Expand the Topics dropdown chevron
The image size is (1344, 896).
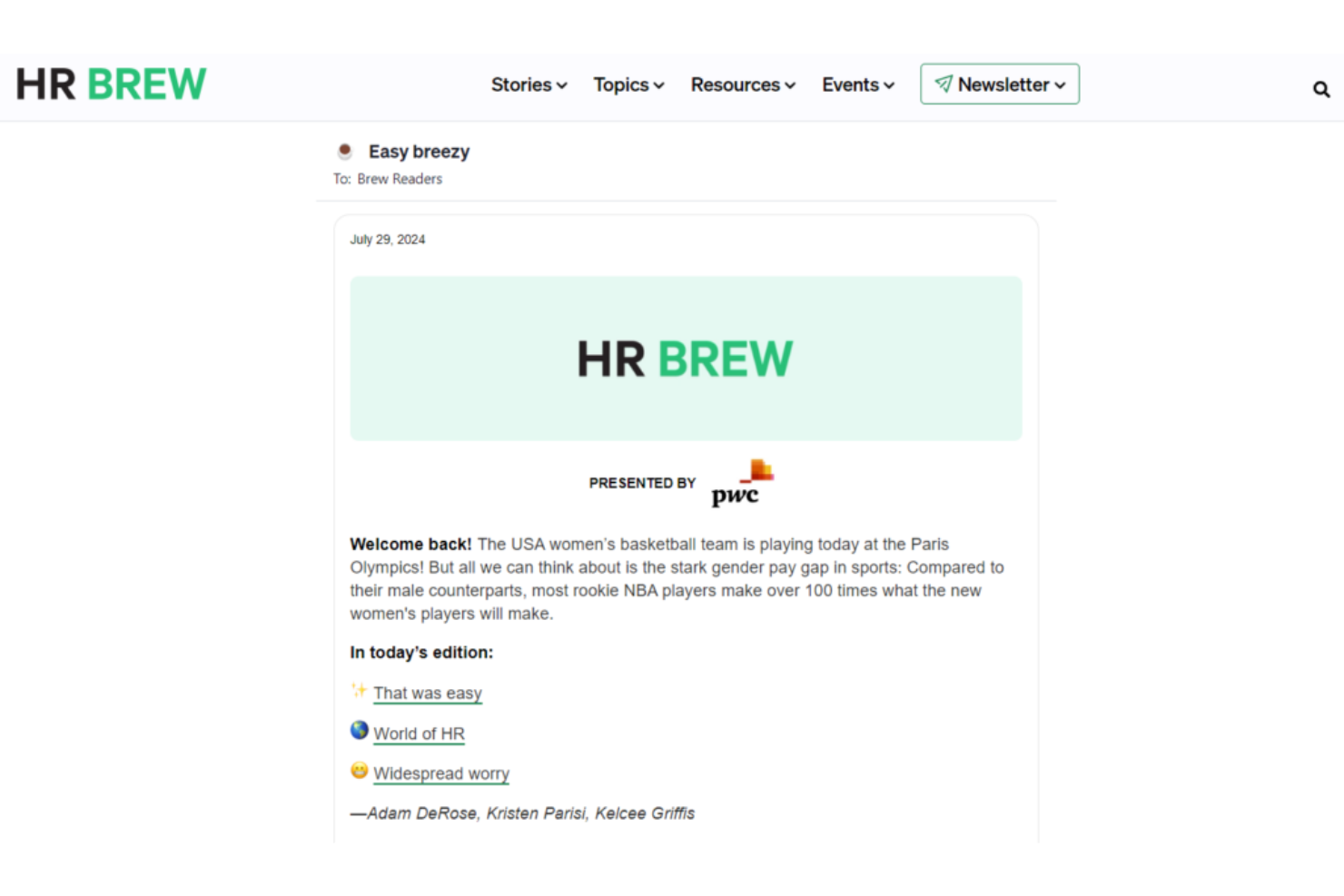[659, 85]
